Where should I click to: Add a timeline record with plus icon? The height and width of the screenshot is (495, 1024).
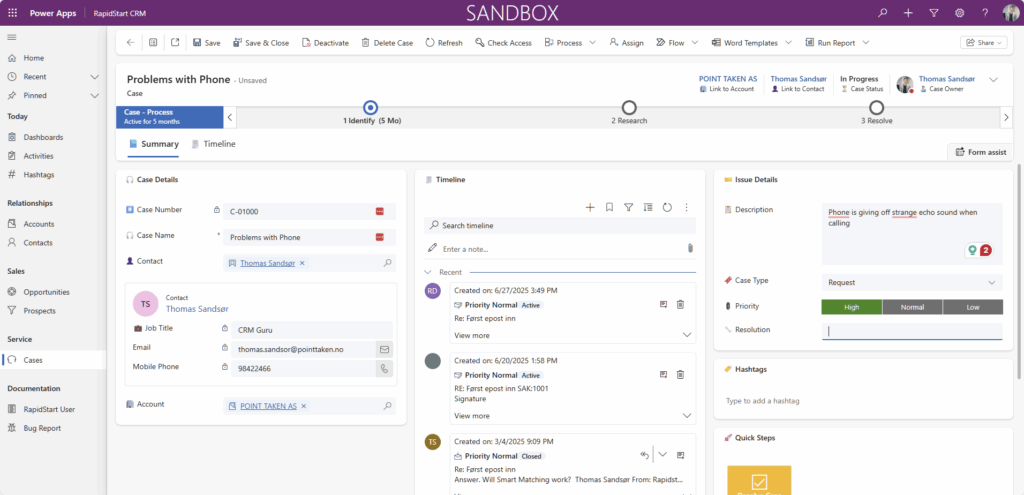click(590, 208)
